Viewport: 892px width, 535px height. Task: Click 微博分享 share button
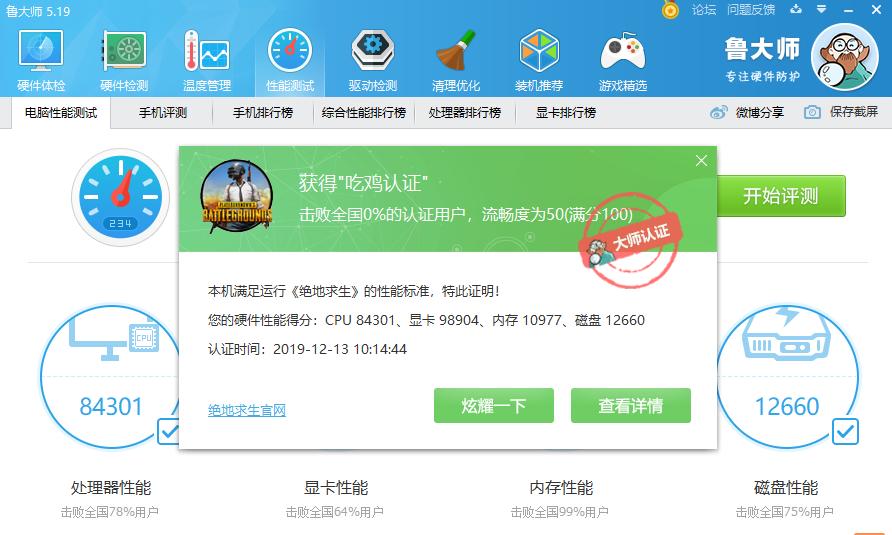[x=747, y=112]
